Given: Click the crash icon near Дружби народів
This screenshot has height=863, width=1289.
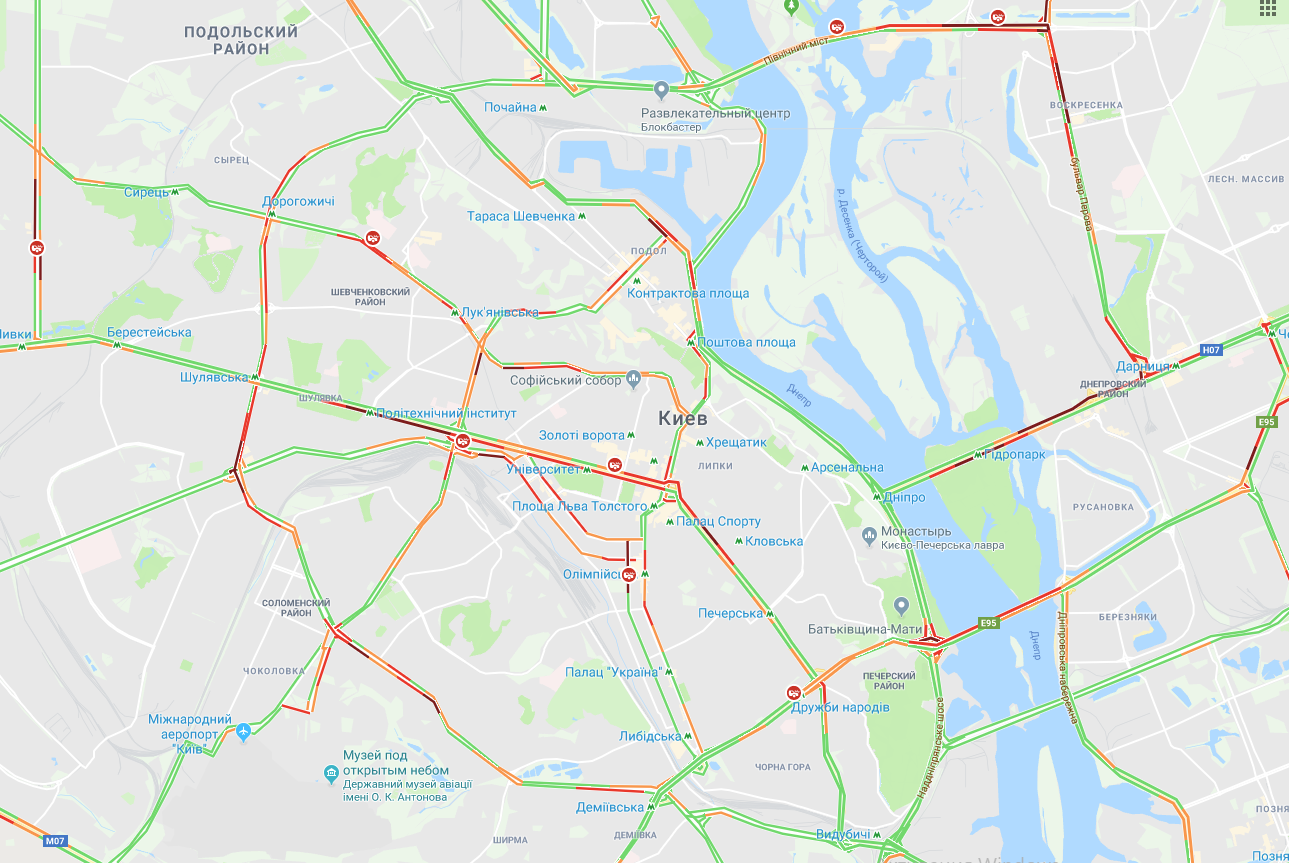Looking at the screenshot, I should 794,692.
